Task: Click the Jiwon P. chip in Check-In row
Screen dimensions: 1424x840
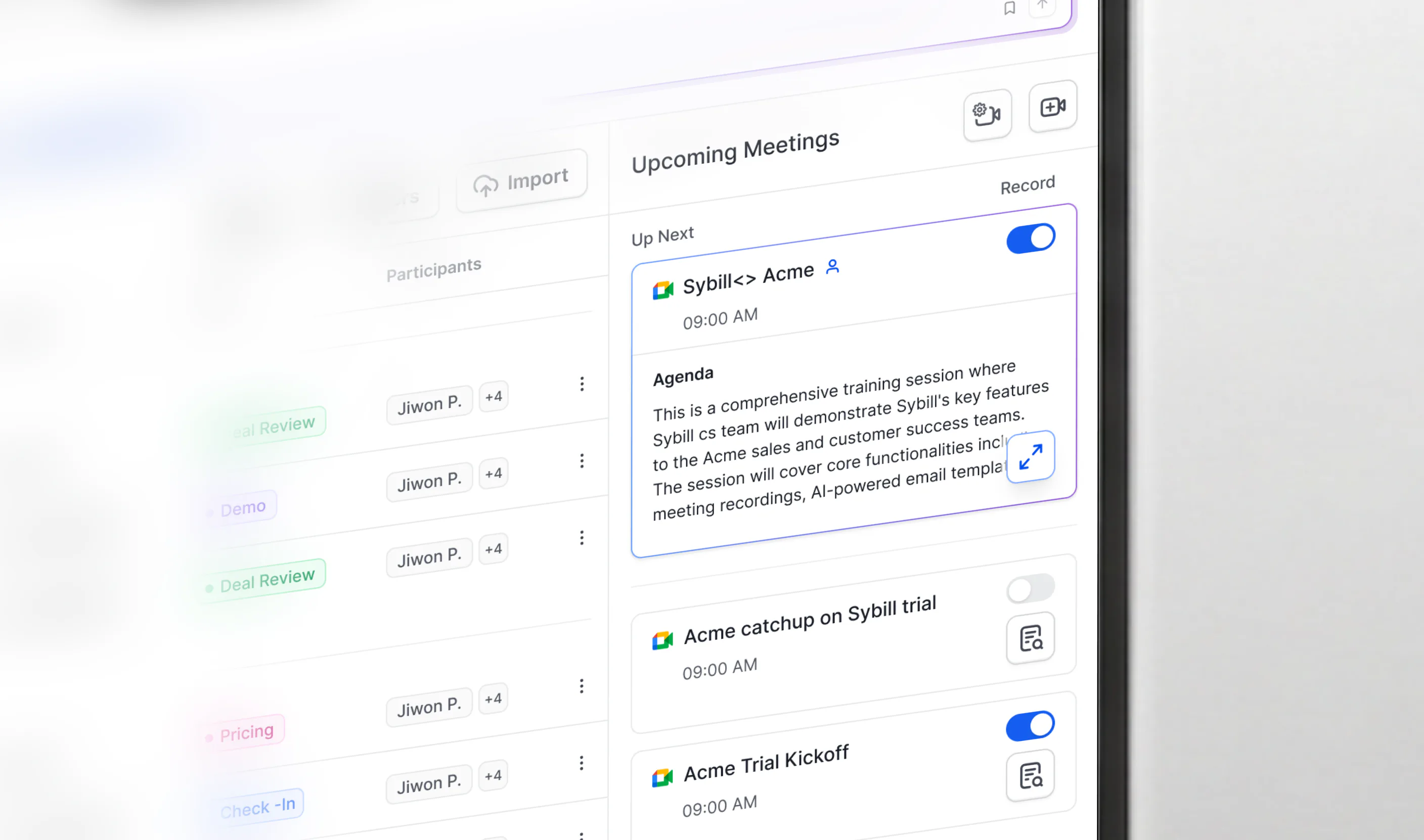Action: coord(429,784)
